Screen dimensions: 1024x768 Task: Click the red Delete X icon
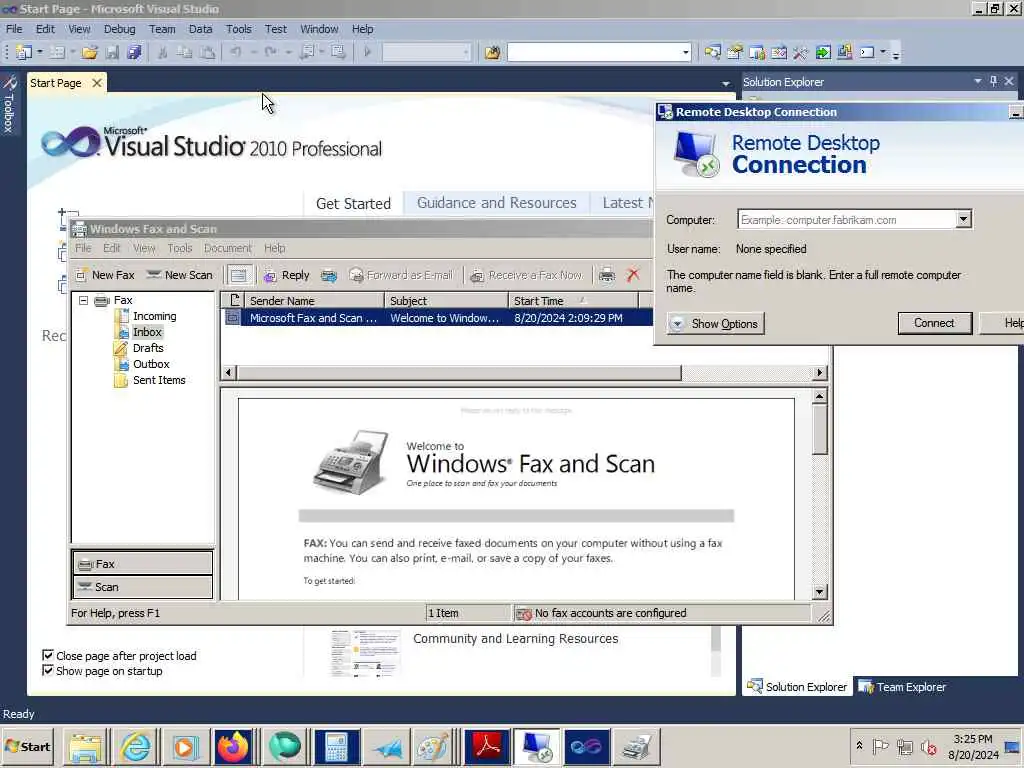coord(633,275)
